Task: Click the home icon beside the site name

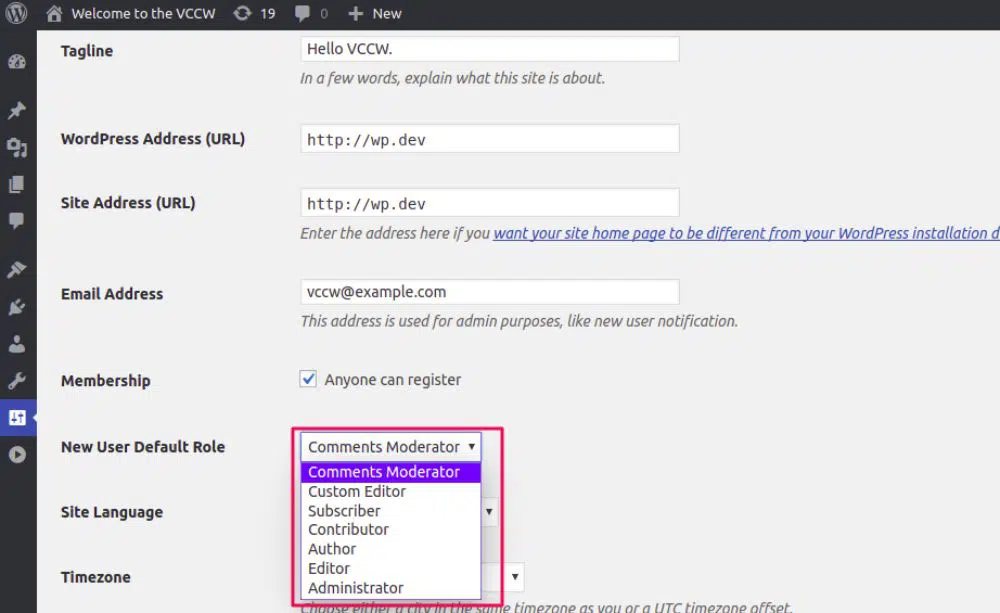Action: point(54,14)
